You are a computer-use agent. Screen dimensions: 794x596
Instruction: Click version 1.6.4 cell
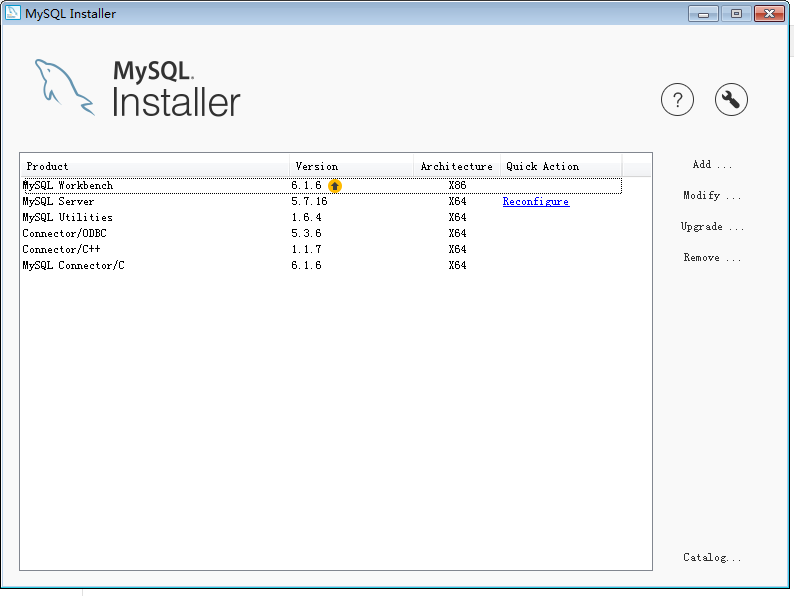coord(306,218)
